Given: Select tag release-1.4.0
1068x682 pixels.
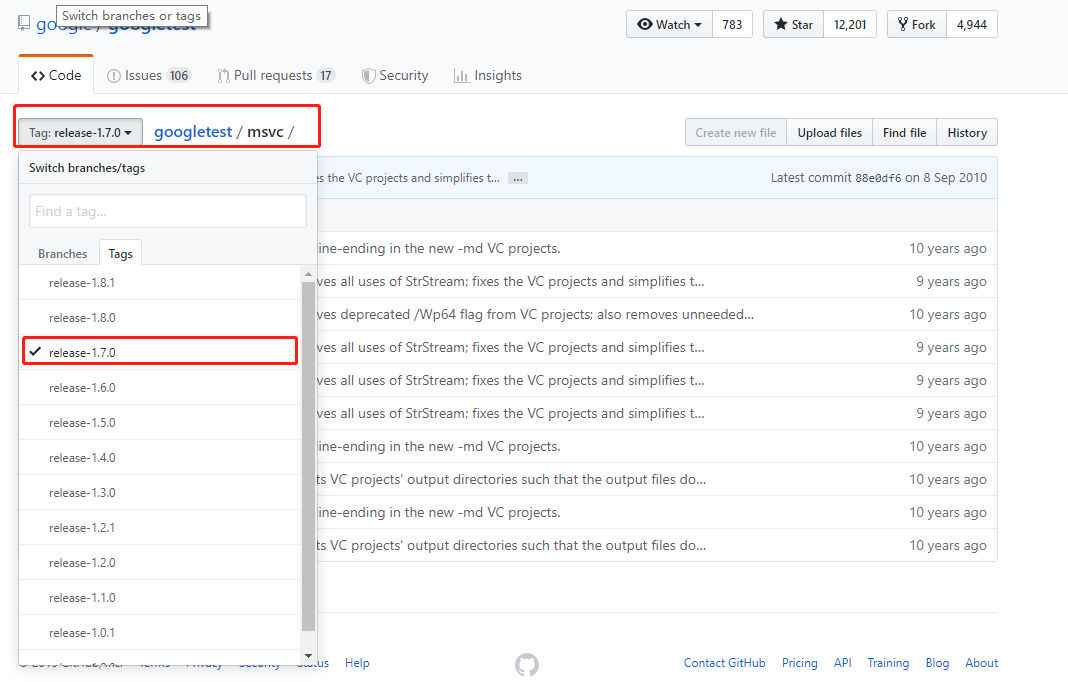Looking at the screenshot, I should (x=159, y=458).
